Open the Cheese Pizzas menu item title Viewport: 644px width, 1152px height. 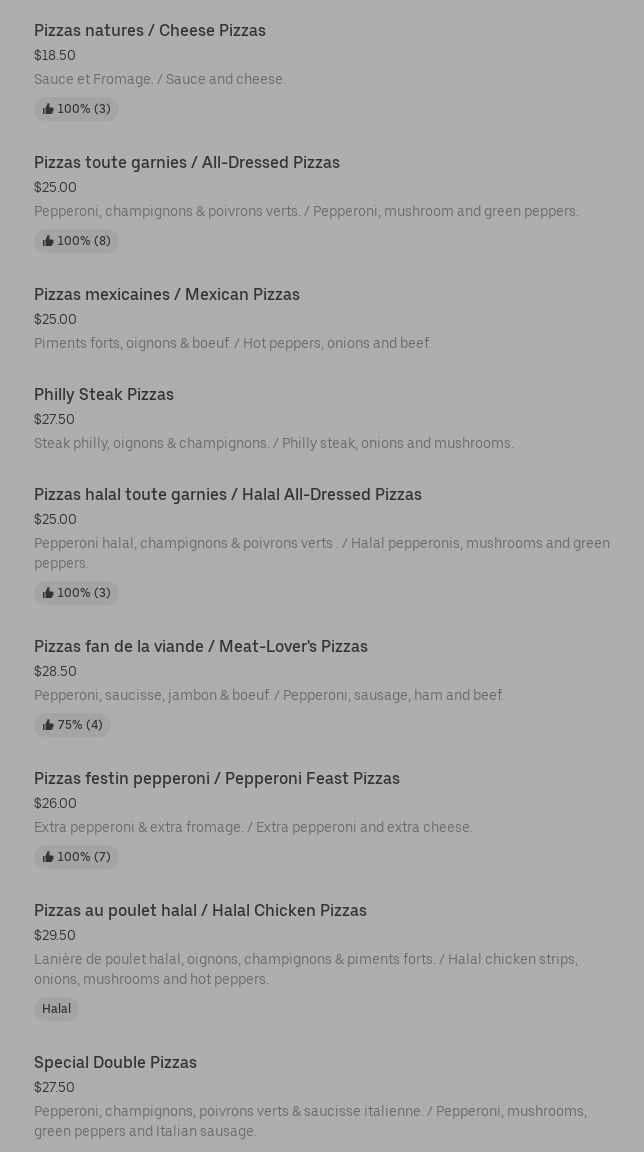click(150, 31)
